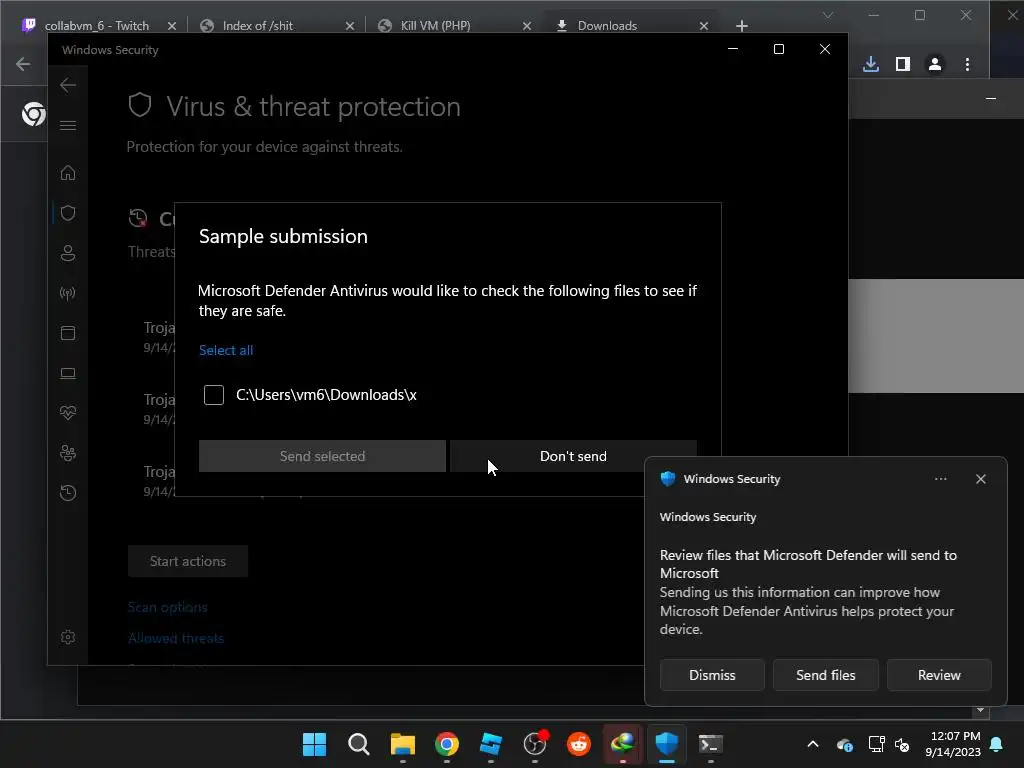Open Windows Security taskbar icon
The height and width of the screenshot is (768, 1024).
click(667, 744)
